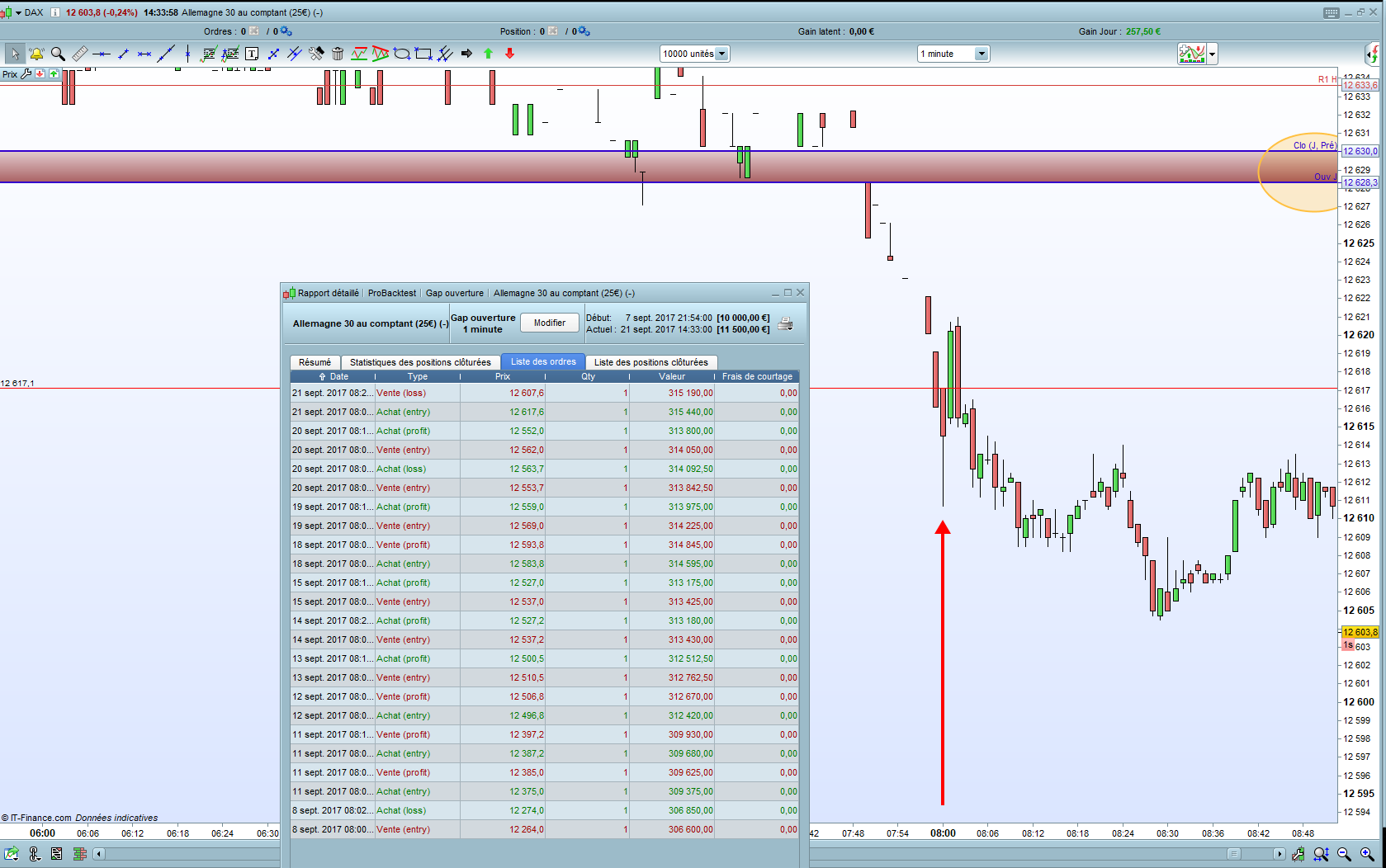Click the red down arrow beside Prix
Image resolution: width=1386 pixels, height=868 pixels.
(x=40, y=73)
